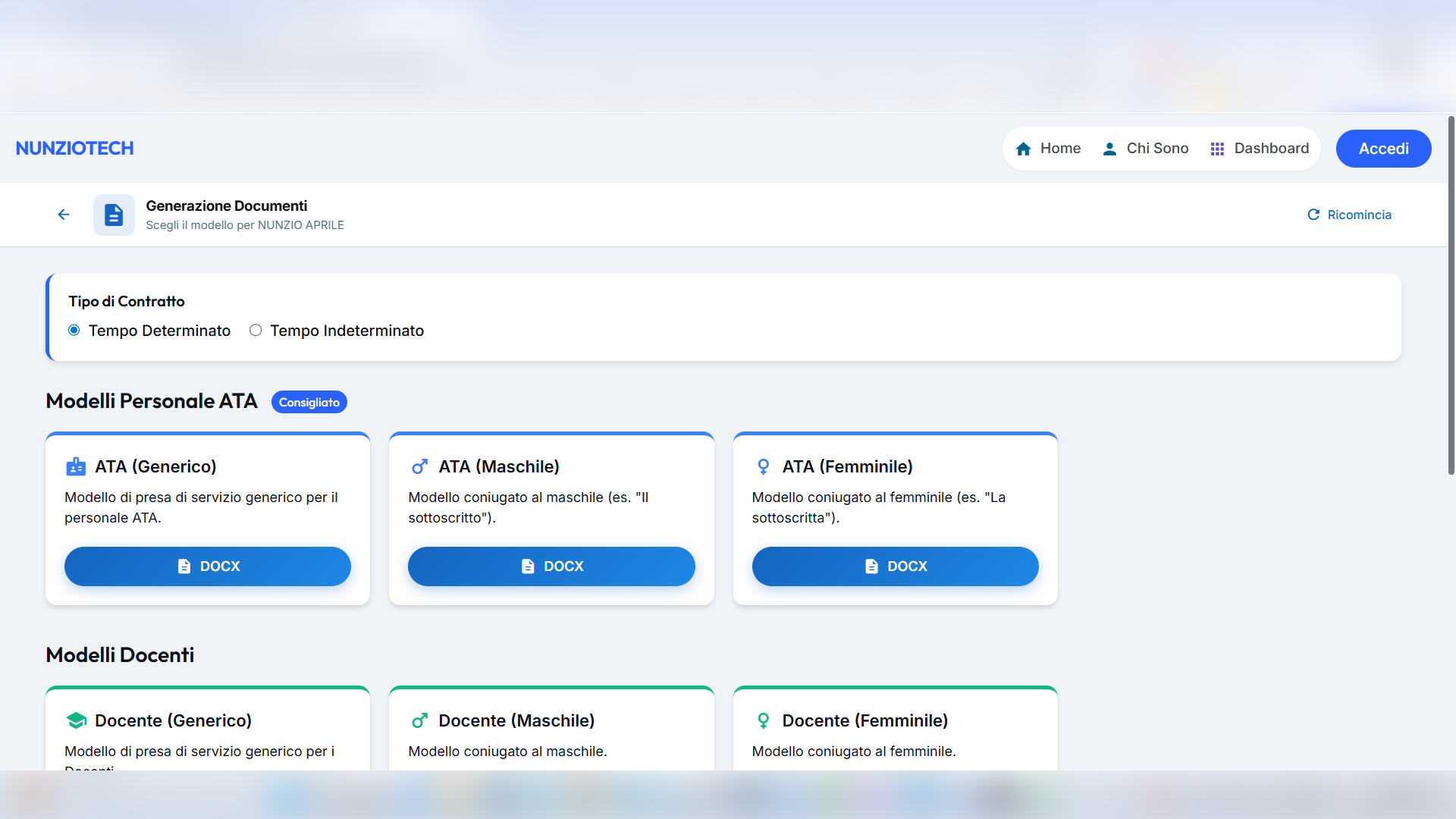Open the Dashboard menu item
The width and height of the screenshot is (1456, 819).
1260,149
